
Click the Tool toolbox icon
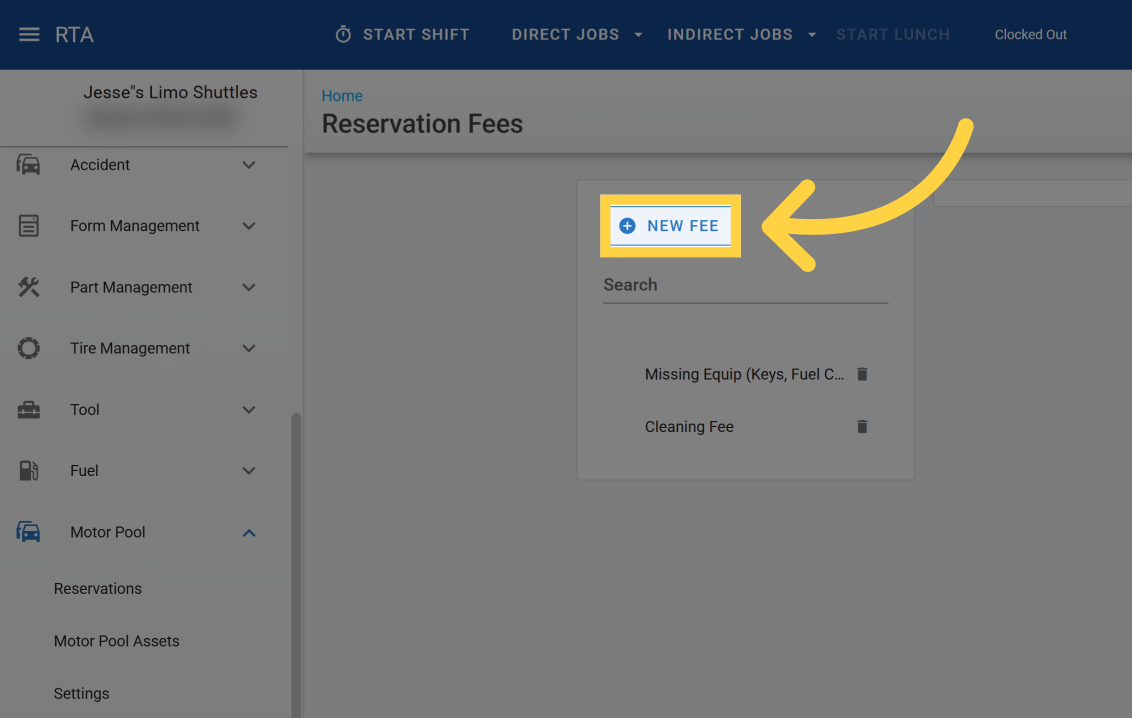click(29, 410)
